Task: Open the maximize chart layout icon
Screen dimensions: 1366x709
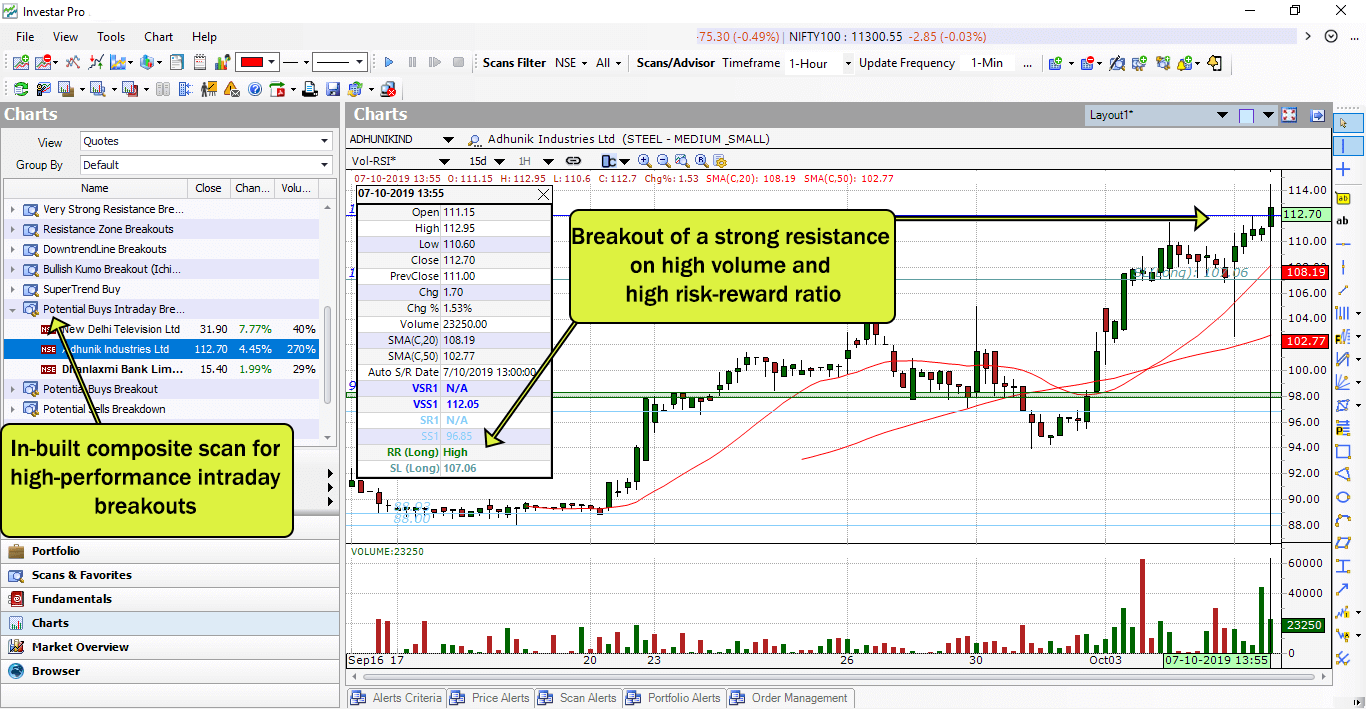Action: [1289, 115]
